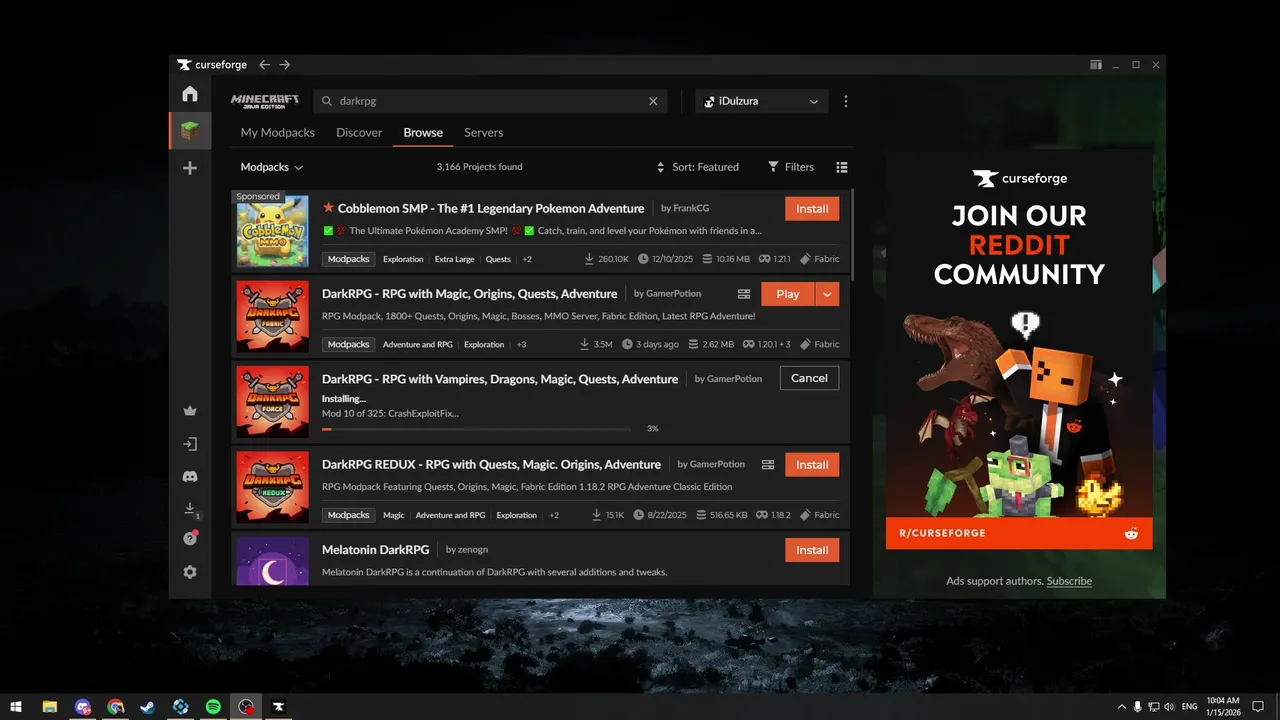Install DarkRPG REDUX modpack
Screen dimensions: 1280x720
click(812, 465)
